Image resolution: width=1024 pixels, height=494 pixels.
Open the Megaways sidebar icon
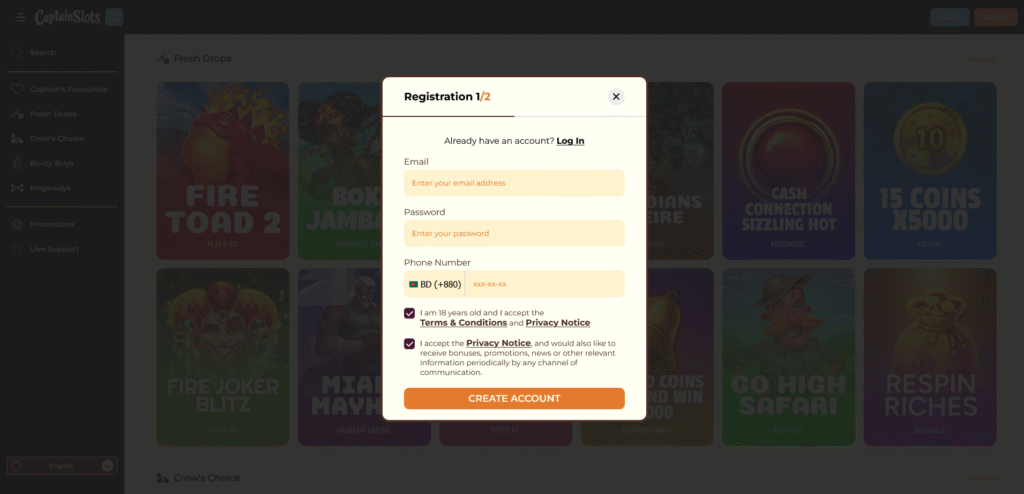click(17, 188)
